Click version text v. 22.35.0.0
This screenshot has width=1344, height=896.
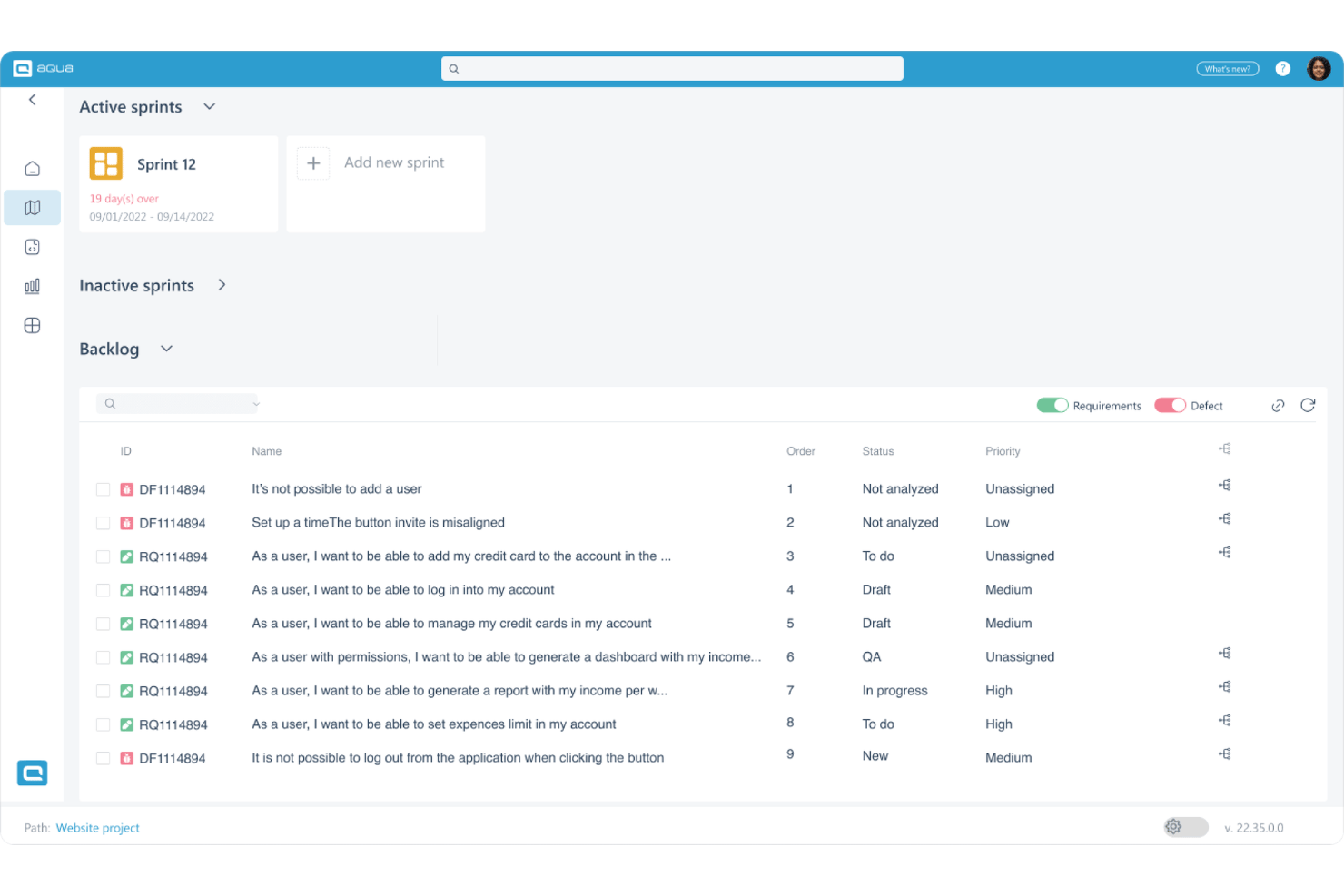click(1254, 828)
